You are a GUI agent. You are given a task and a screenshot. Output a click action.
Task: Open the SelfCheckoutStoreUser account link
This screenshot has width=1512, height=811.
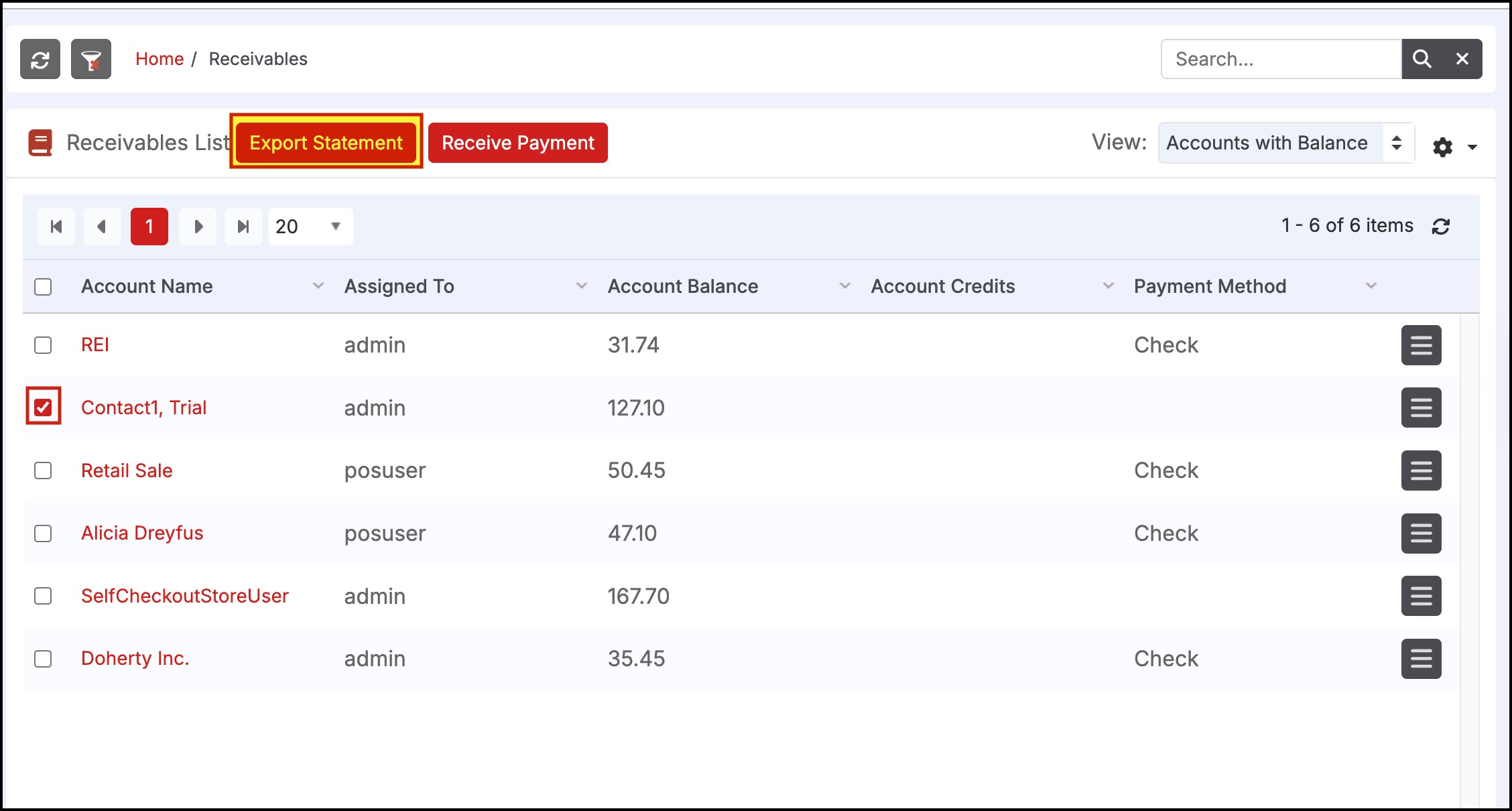(x=185, y=596)
